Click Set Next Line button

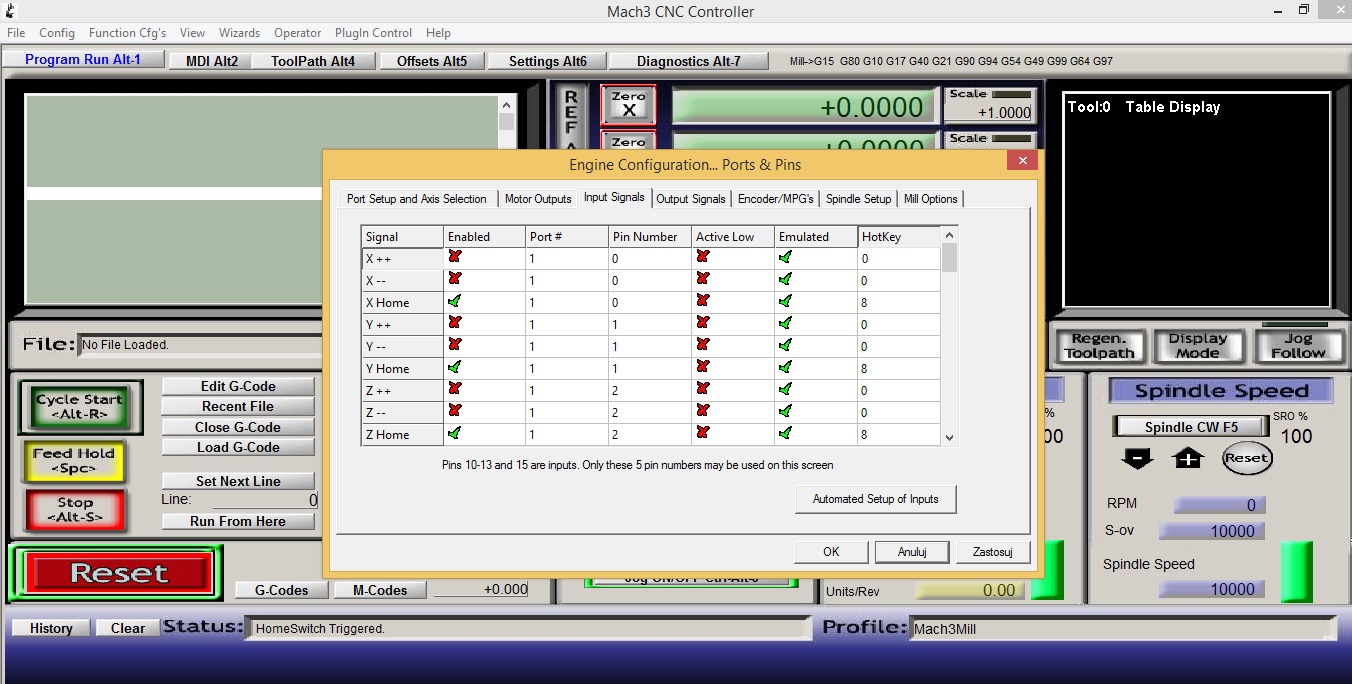point(238,481)
